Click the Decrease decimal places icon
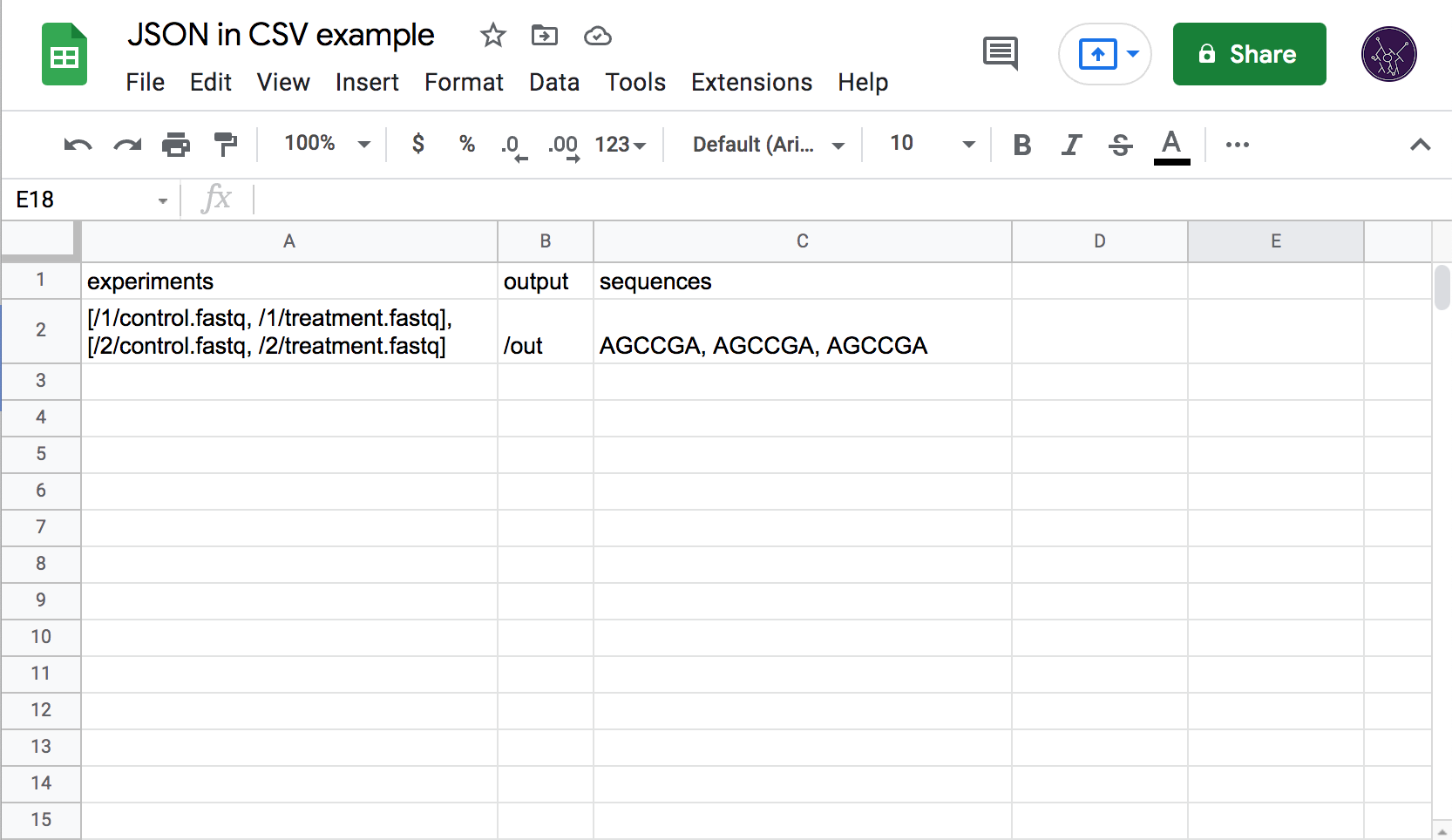1452x840 pixels. coord(513,145)
